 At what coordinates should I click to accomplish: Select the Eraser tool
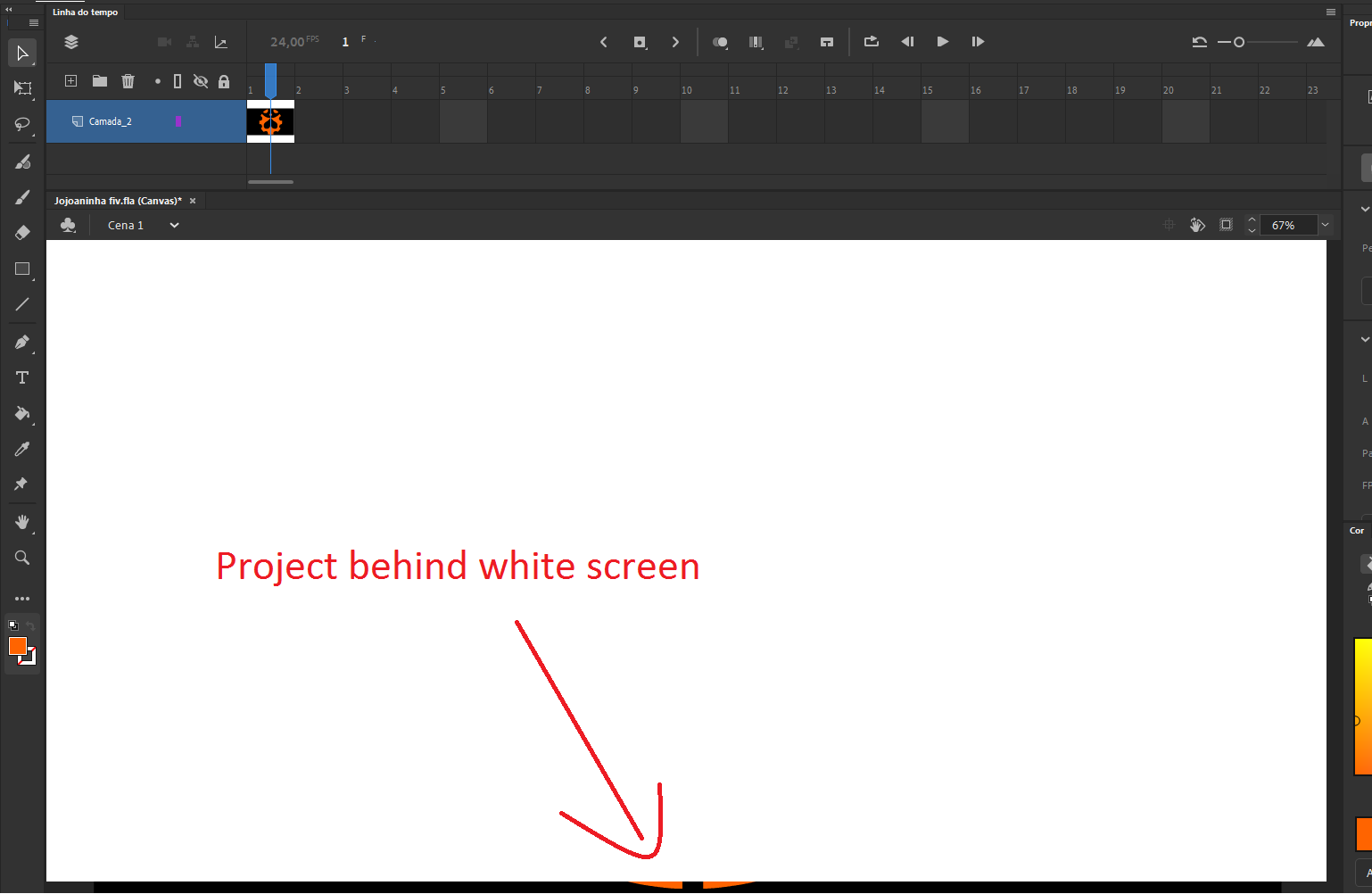22,232
